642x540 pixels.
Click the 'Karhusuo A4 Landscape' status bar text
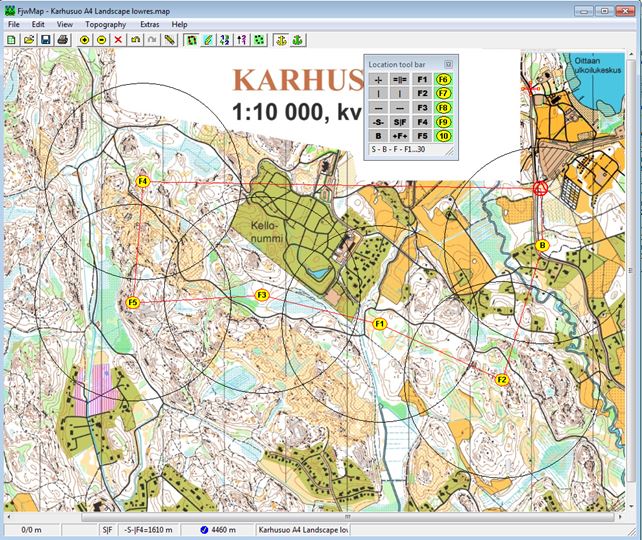point(303,530)
